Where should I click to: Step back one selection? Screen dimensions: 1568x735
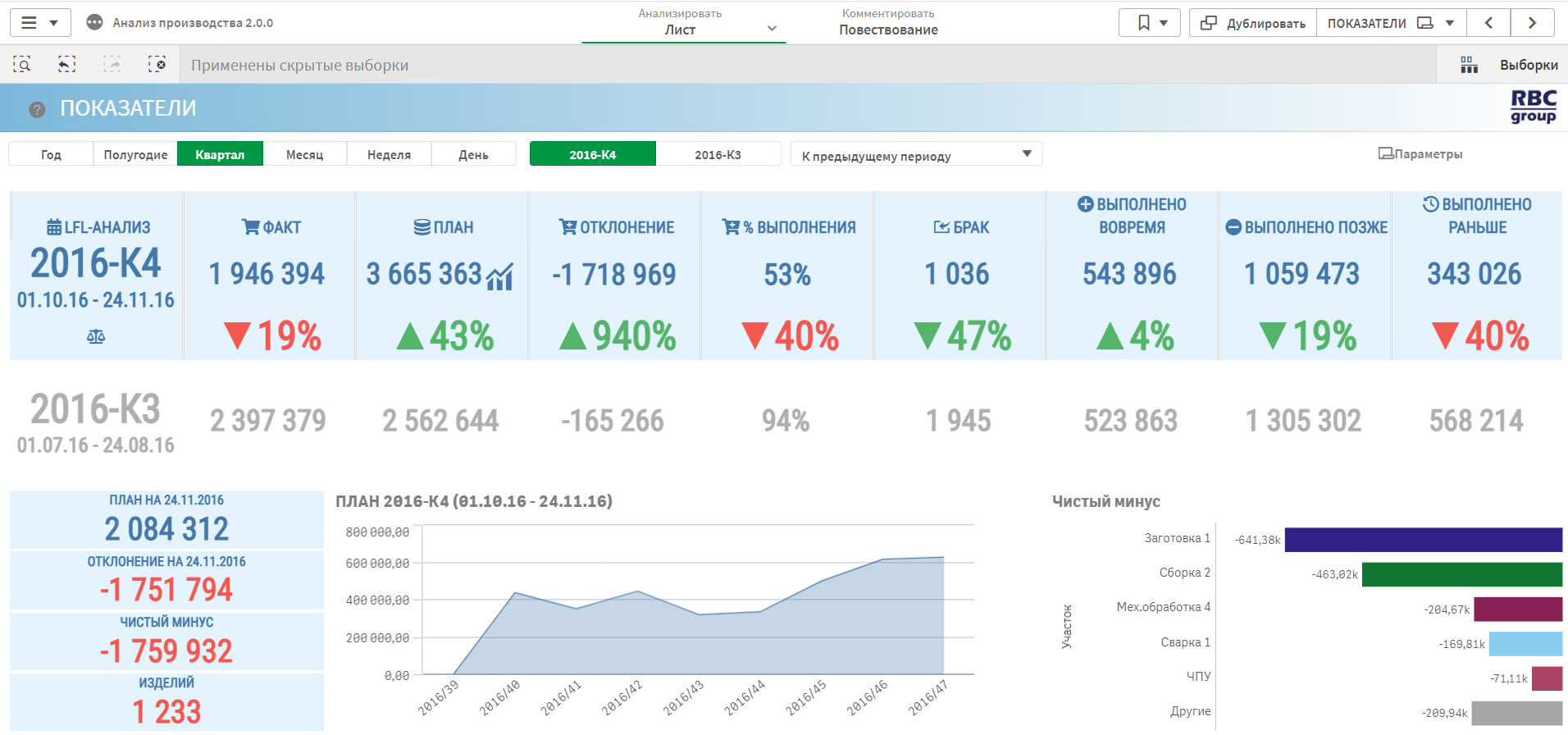tap(66, 65)
